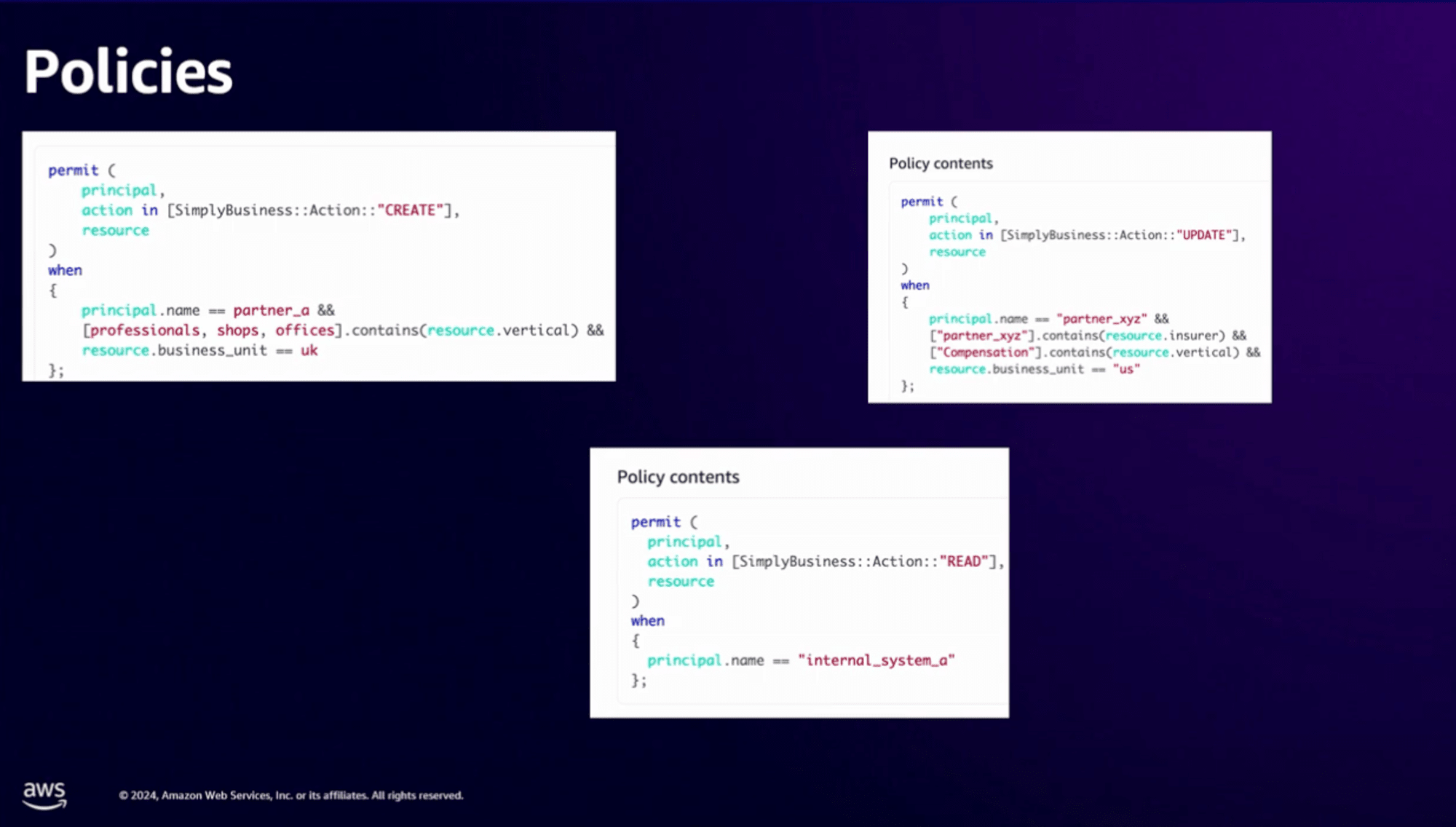Viewport: 1456px width, 827px height.
Task: Click the "when" keyword in the UPDATE policy
Action: tap(914, 285)
